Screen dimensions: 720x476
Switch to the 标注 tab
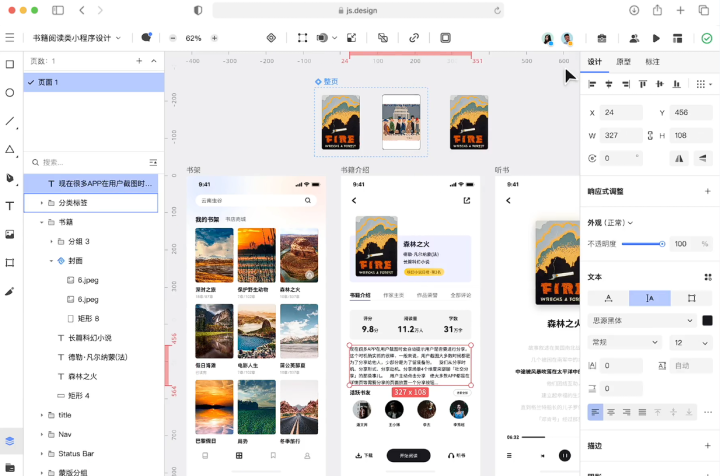pyautogui.click(x=652, y=62)
